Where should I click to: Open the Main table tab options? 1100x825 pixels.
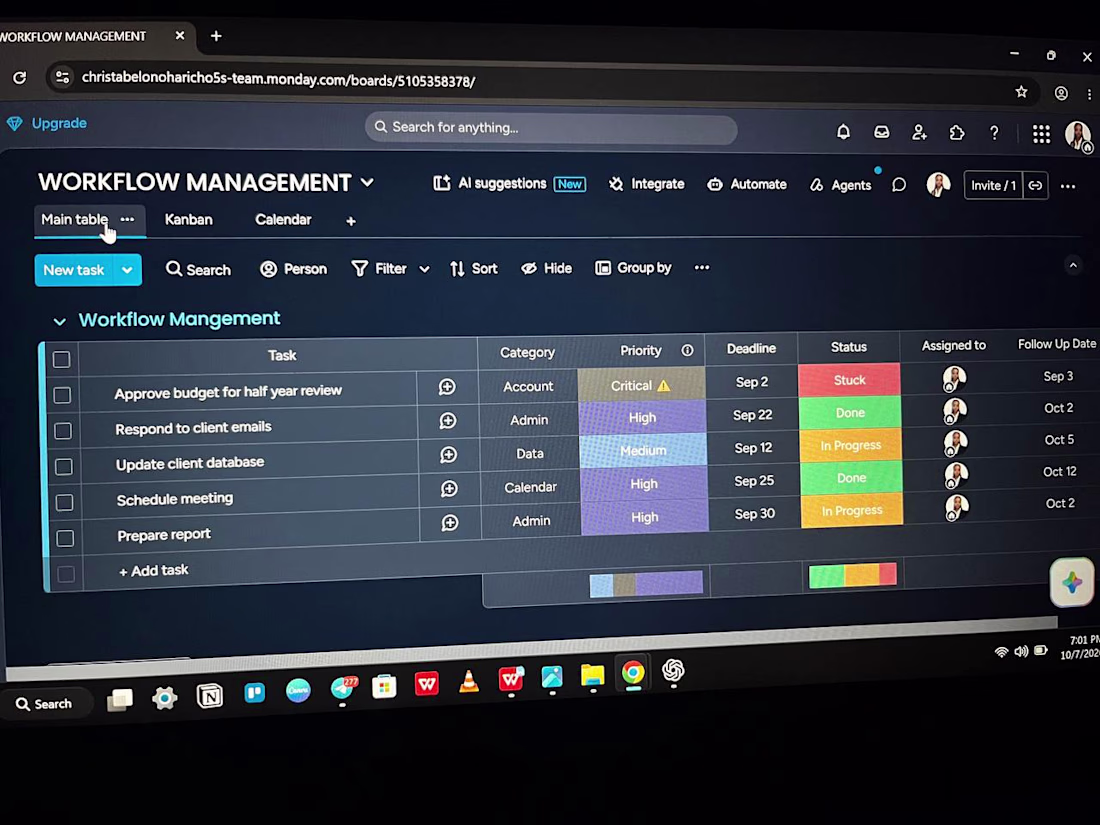click(127, 220)
